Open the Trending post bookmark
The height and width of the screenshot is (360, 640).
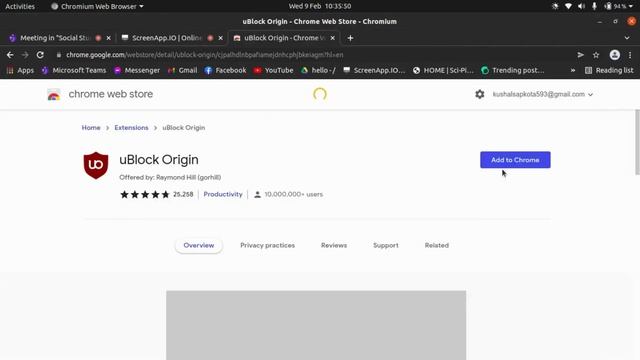[x=513, y=71]
